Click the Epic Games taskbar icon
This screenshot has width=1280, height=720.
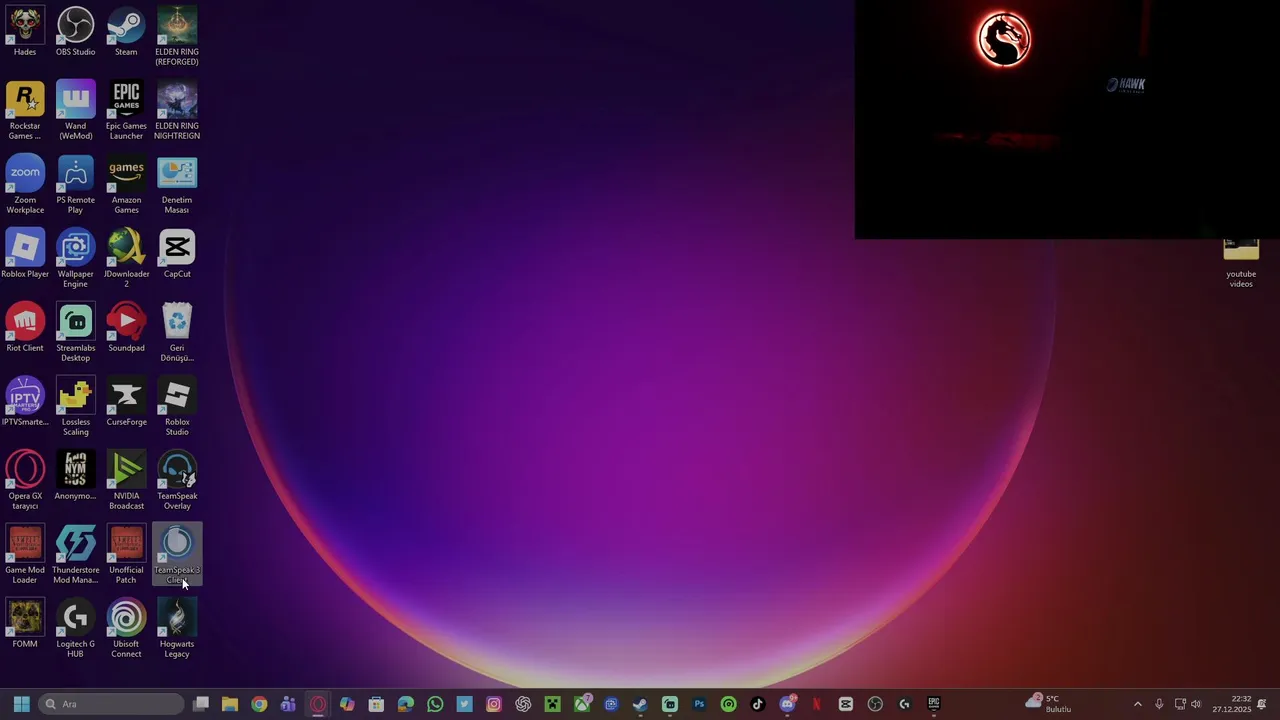click(934, 704)
